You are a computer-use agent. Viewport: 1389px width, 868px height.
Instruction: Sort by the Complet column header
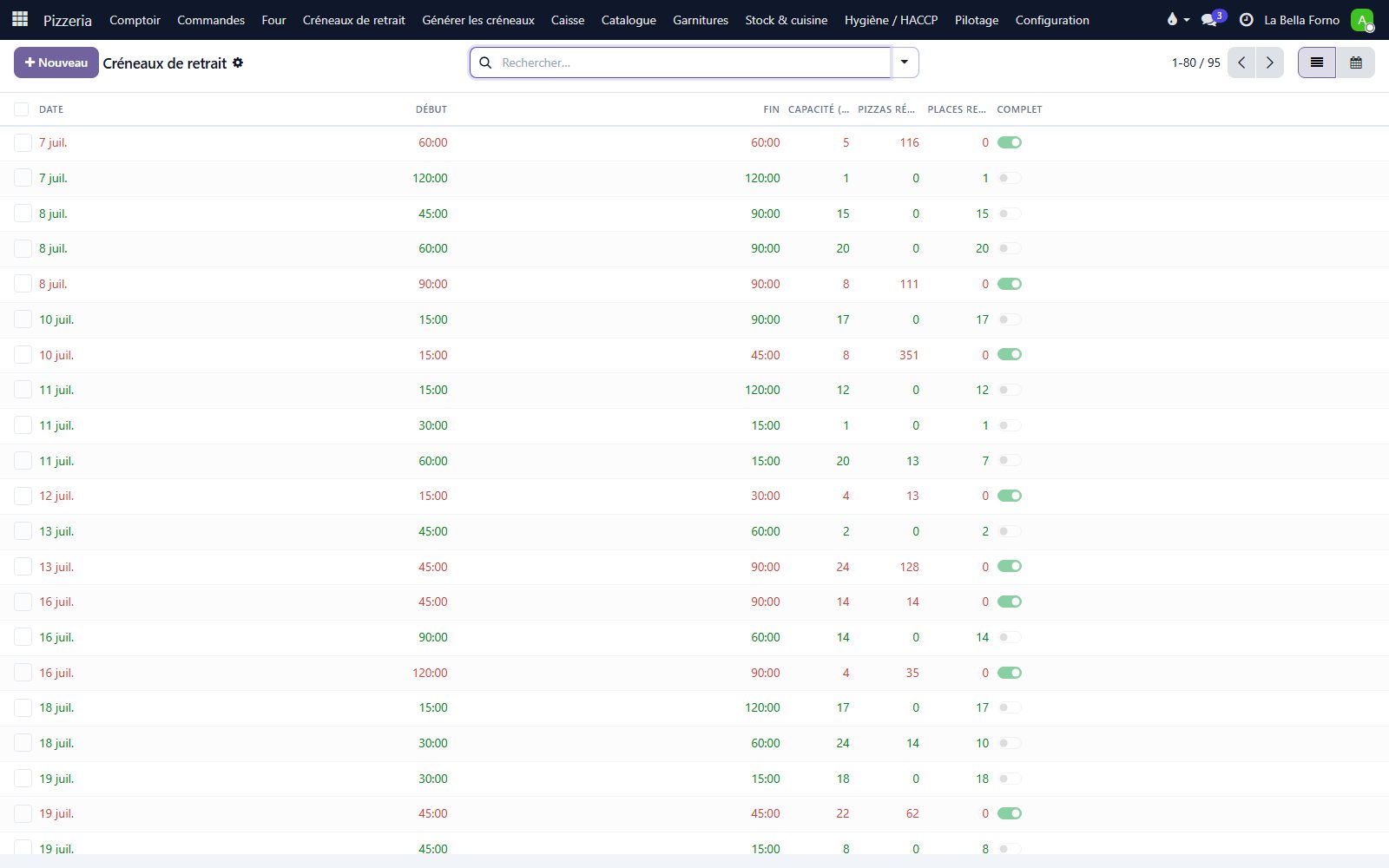pyautogui.click(x=1019, y=109)
